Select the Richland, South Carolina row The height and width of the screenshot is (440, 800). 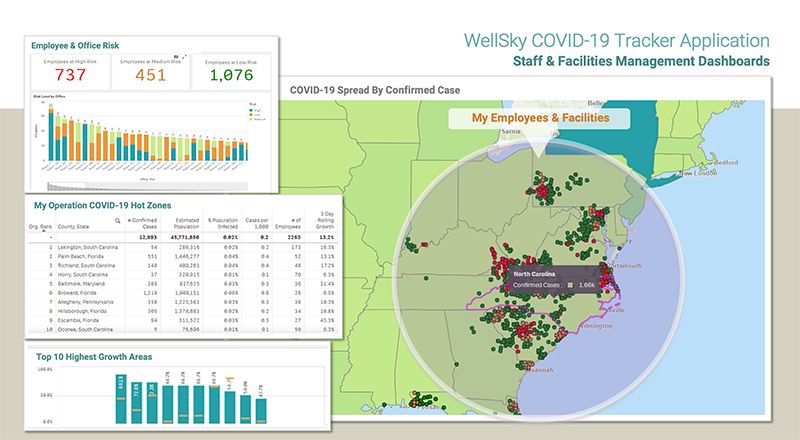pyautogui.click(x=182, y=265)
